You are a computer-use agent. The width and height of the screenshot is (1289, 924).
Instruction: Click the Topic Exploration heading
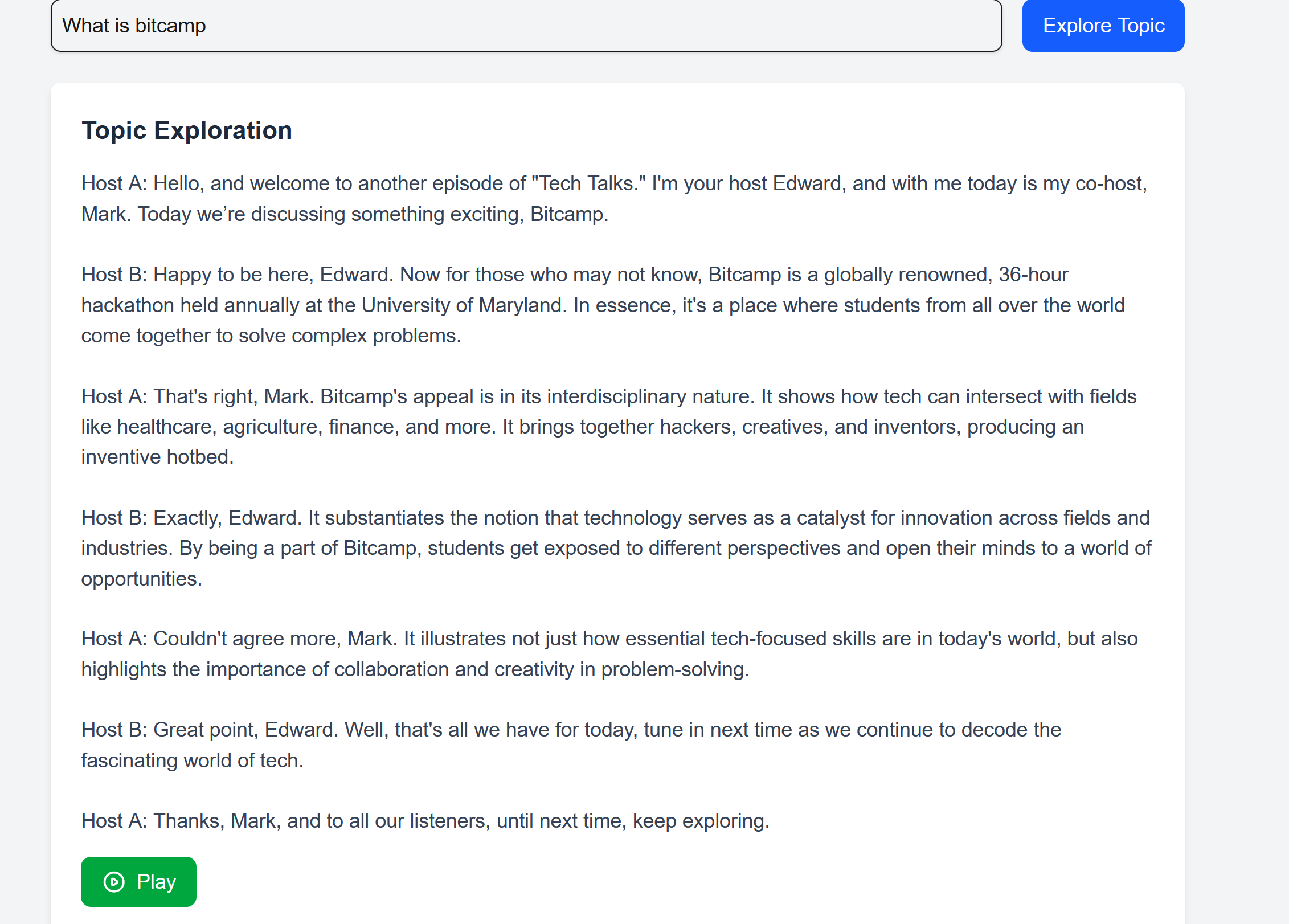187,130
